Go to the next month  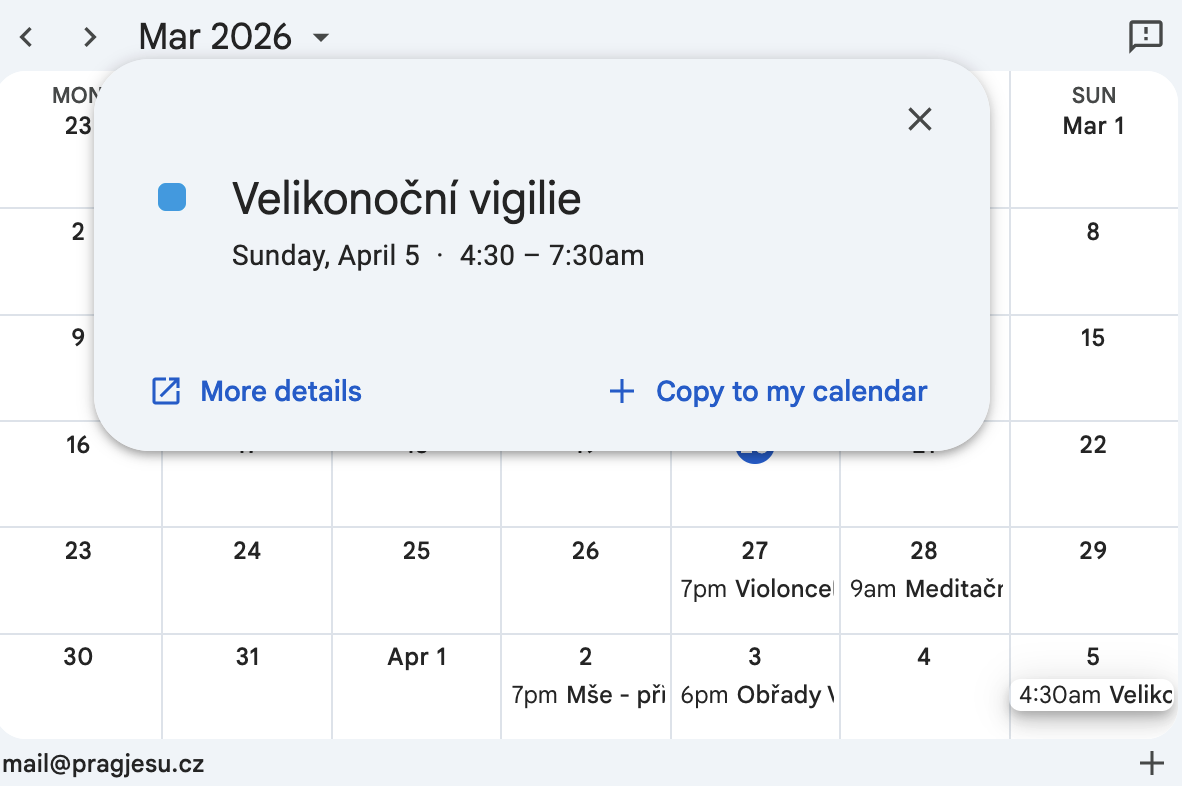tap(90, 38)
